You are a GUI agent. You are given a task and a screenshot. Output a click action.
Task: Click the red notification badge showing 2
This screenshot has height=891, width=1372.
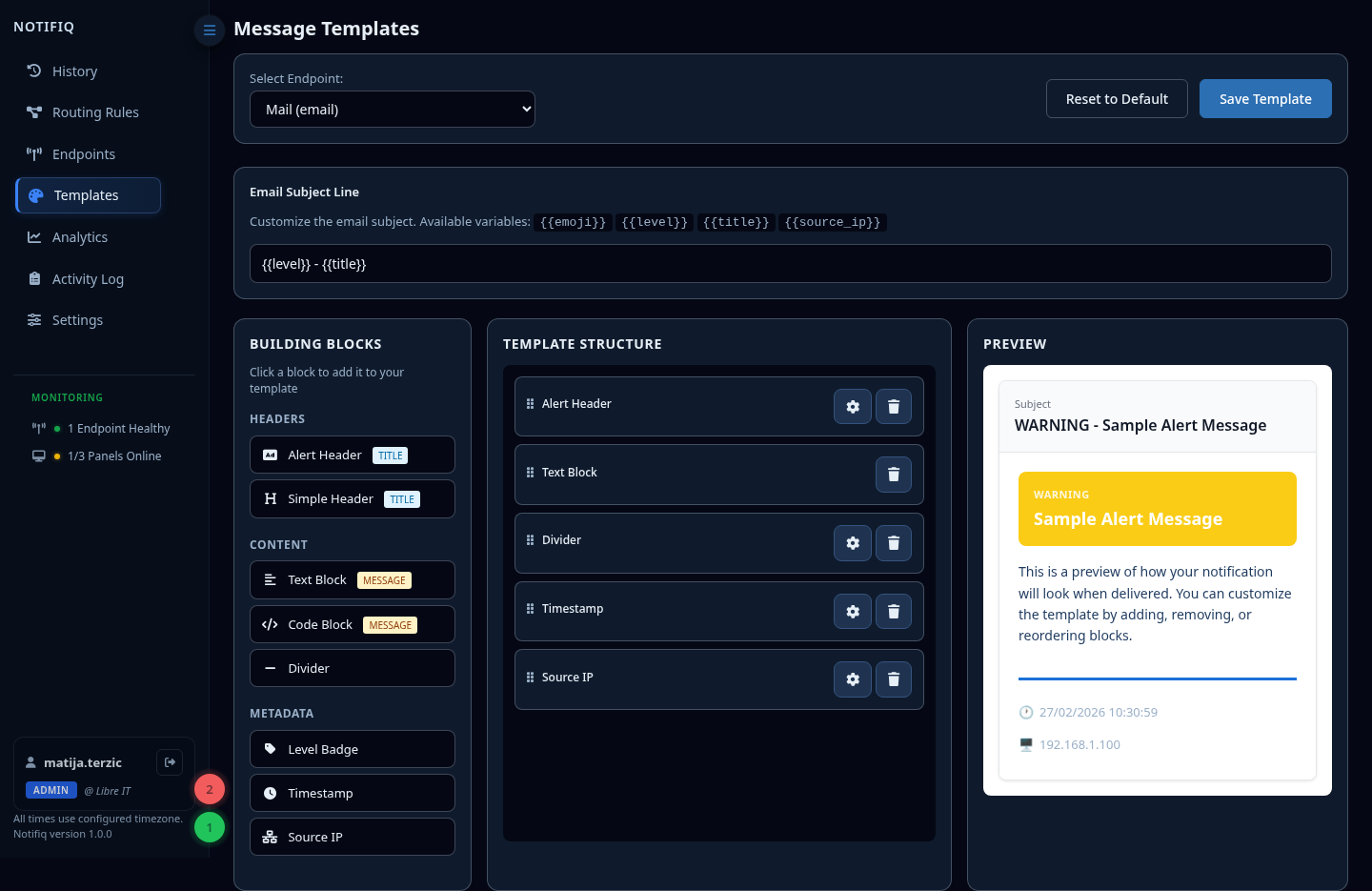(210, 789)
